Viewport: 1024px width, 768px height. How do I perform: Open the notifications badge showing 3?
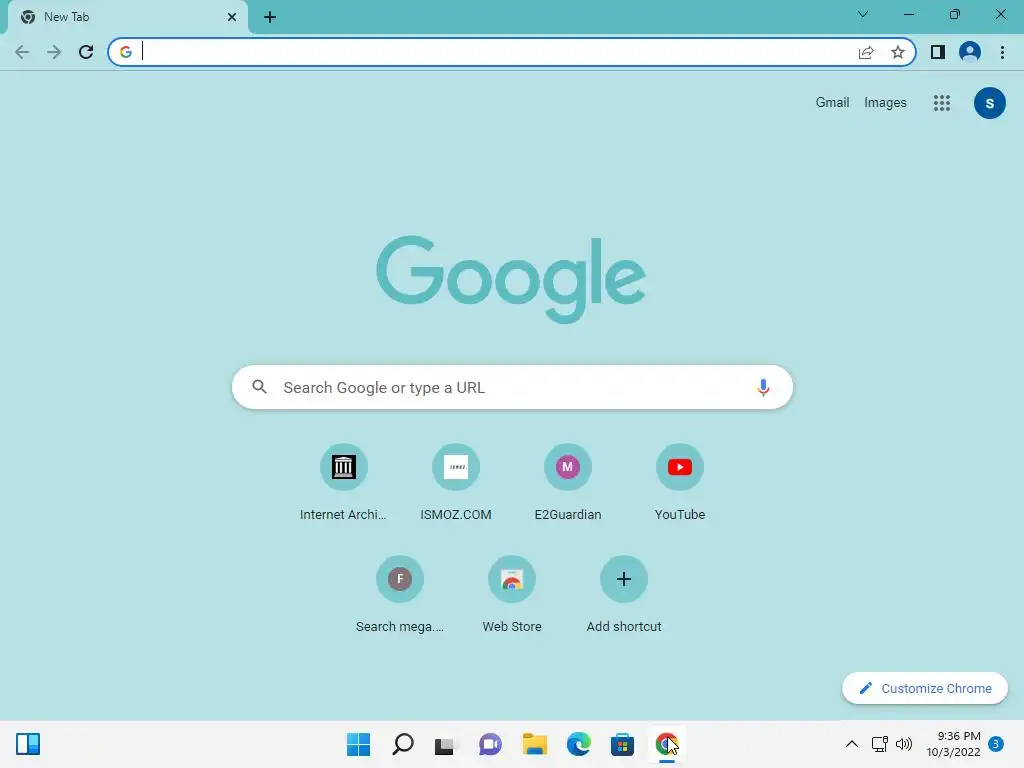[996, 744]
